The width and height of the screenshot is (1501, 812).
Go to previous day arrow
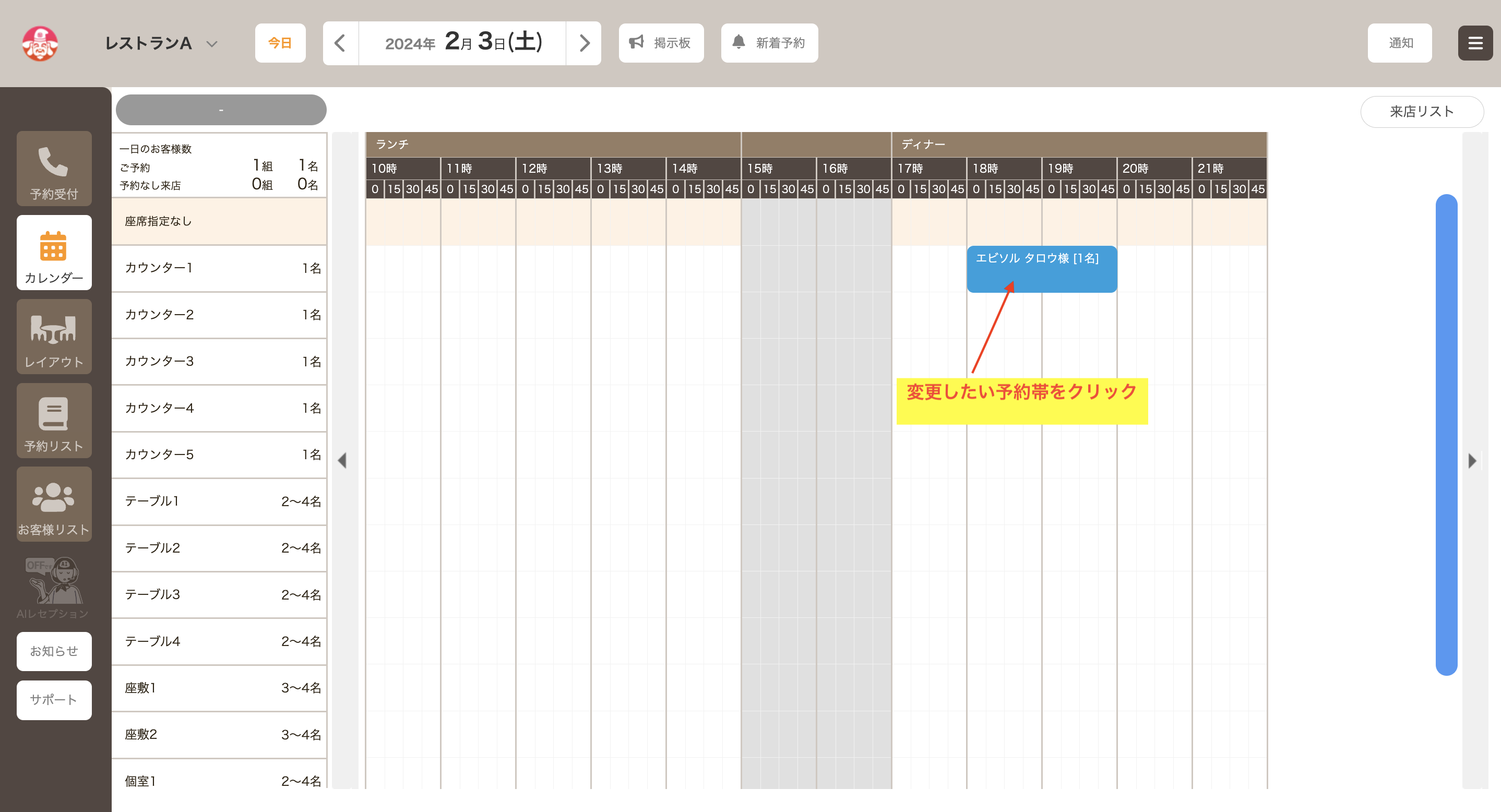tap(340, 43)
